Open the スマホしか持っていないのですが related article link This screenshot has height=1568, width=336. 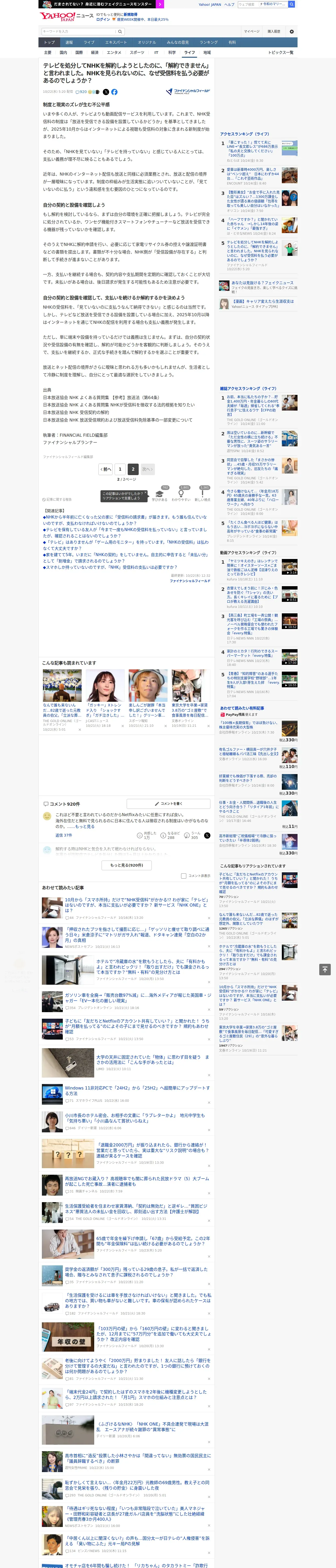point(110,567)
